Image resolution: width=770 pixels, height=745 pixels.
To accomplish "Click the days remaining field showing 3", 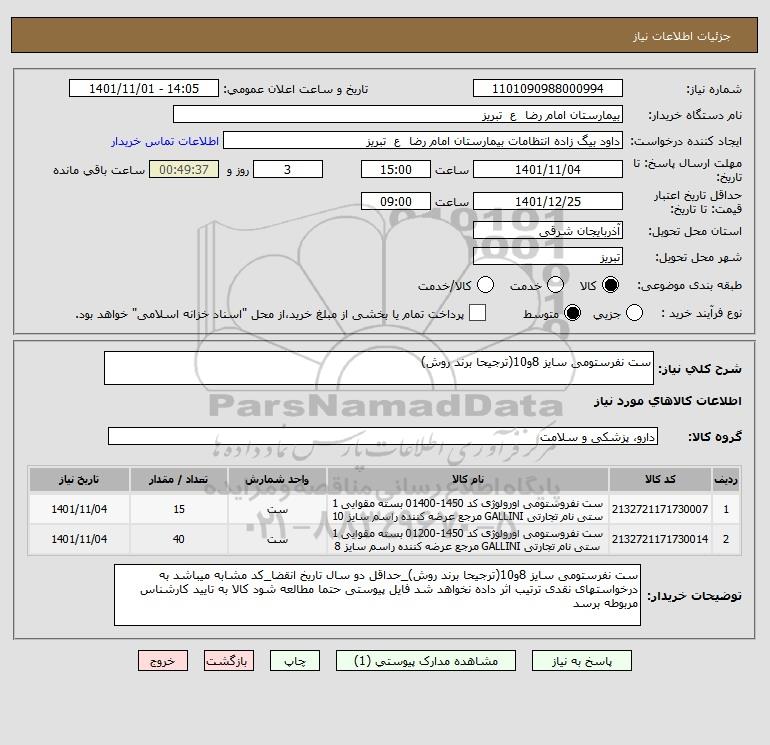I will [288, 169].
